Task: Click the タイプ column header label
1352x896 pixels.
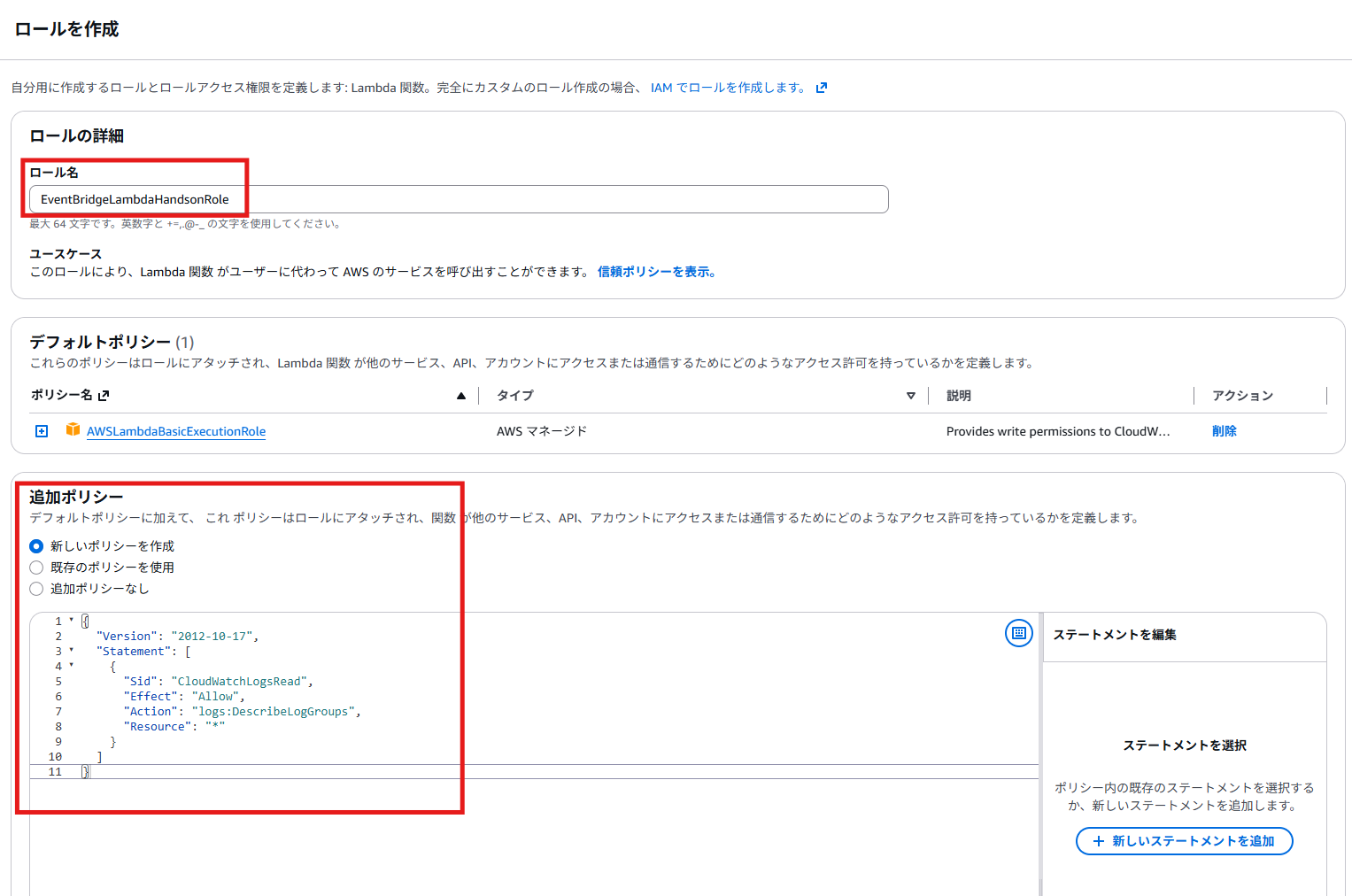Action: 515,396
